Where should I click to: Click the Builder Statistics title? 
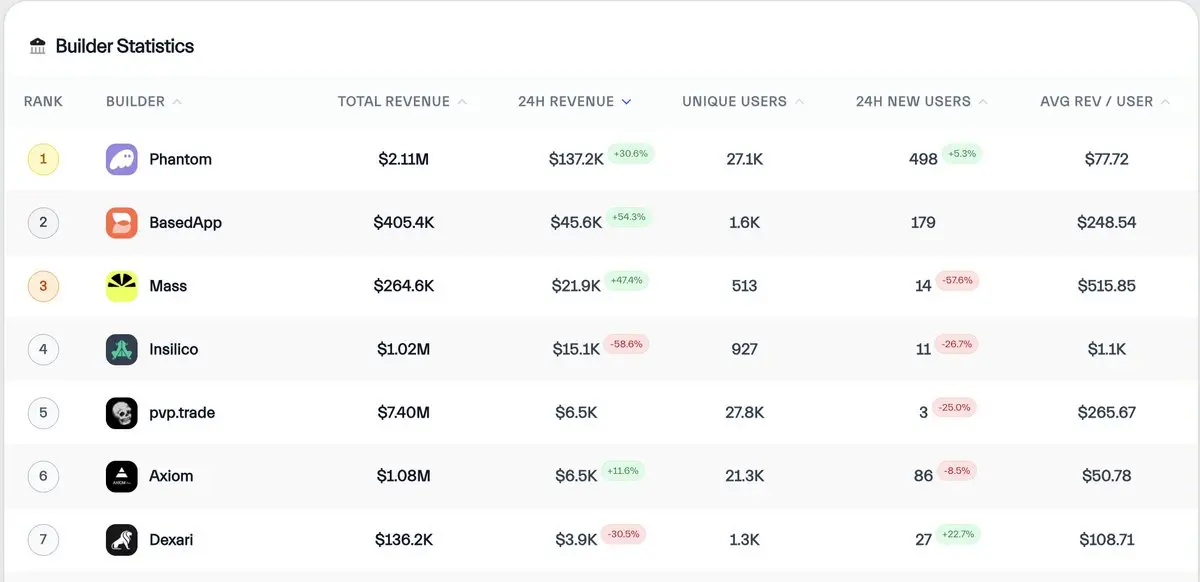click(x=125, y=46)
